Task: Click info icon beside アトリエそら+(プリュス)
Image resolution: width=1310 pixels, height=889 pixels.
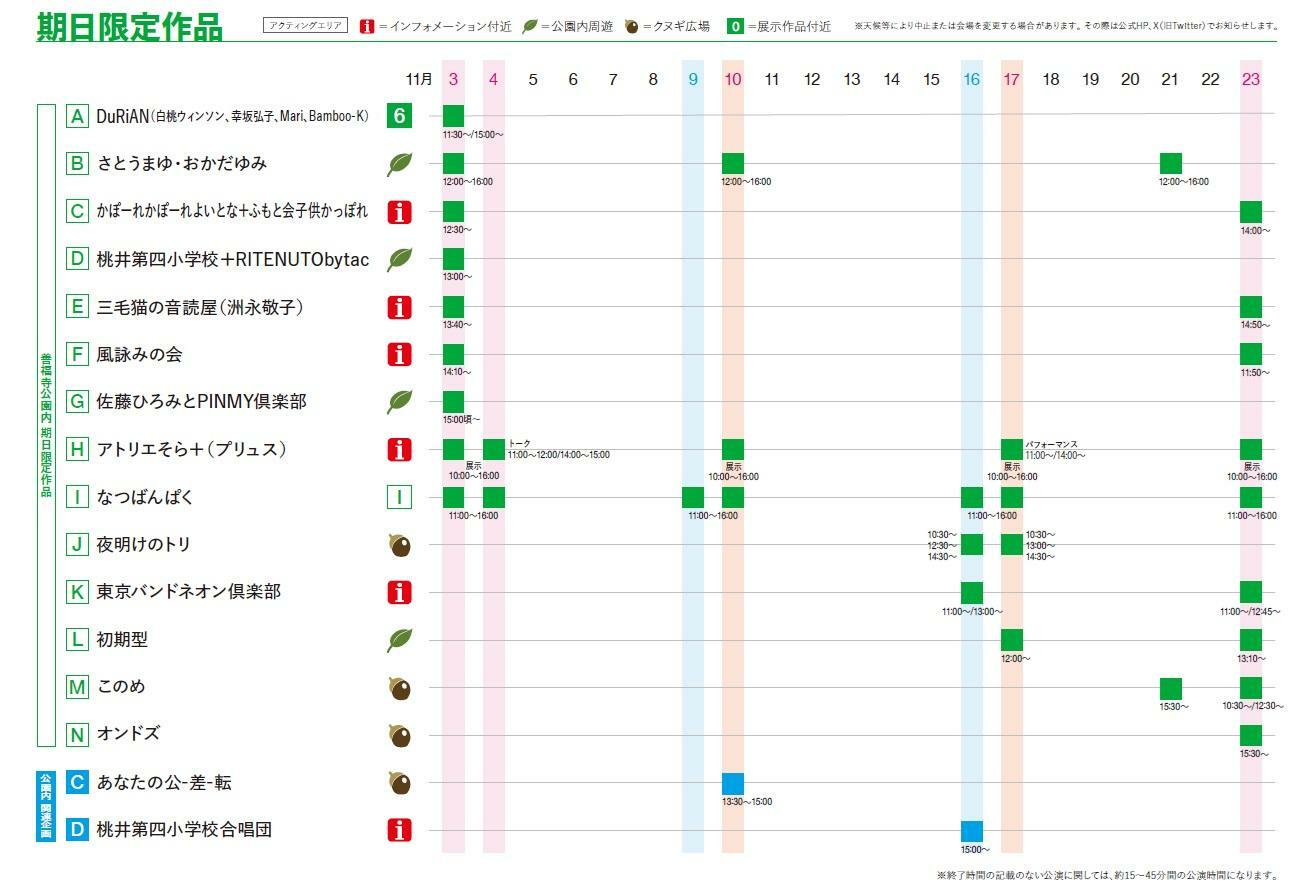Action: coord(399,449)
